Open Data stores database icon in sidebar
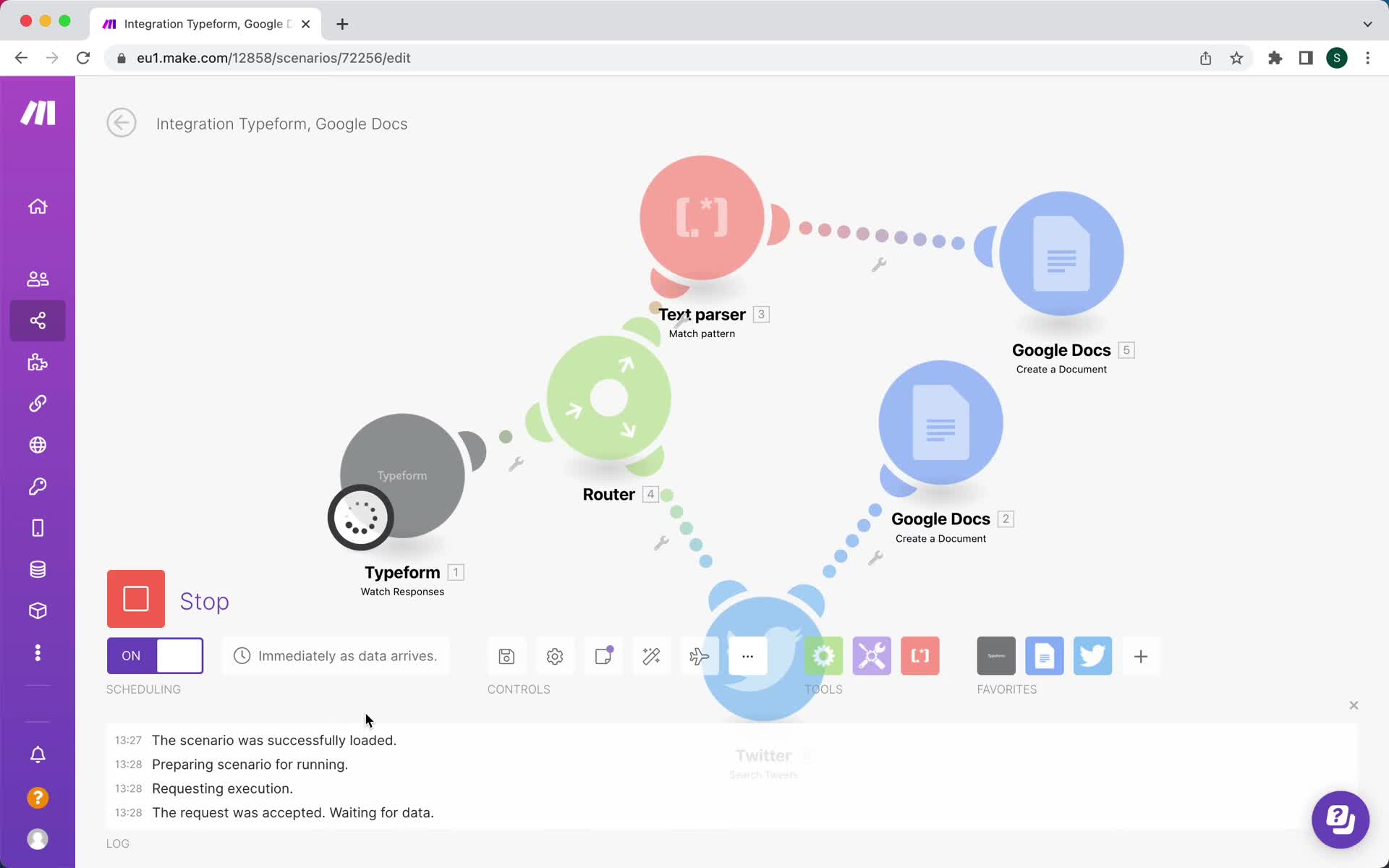 tap(38, 569)
